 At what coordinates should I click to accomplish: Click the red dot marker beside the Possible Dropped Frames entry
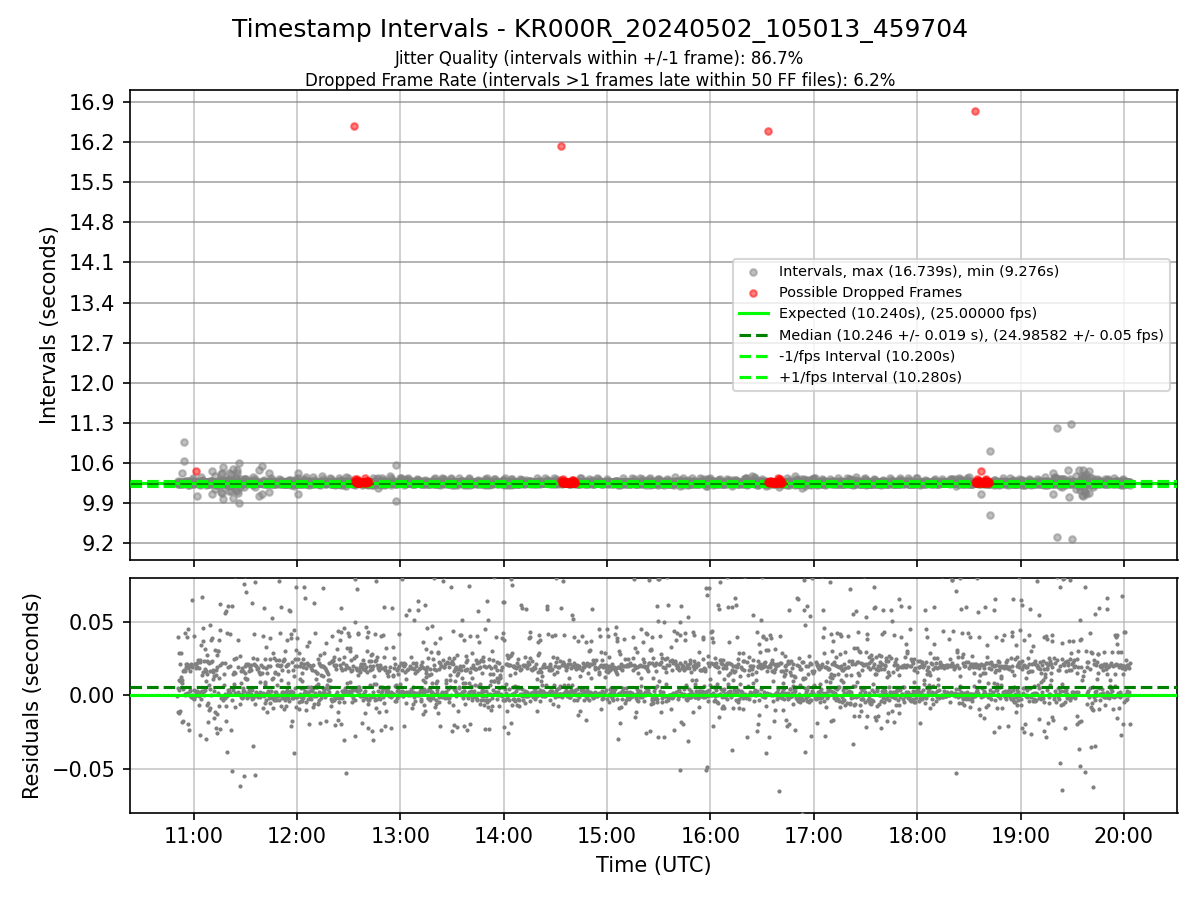[x=754, y=293]
